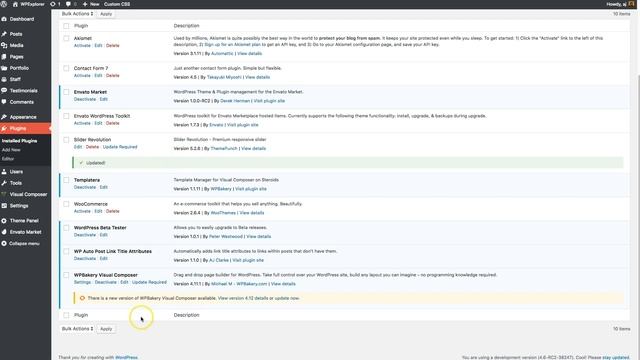Click the Appearance brush icon in the sidebar
Viewport: 640px width, 360px height.
point(4,117)
